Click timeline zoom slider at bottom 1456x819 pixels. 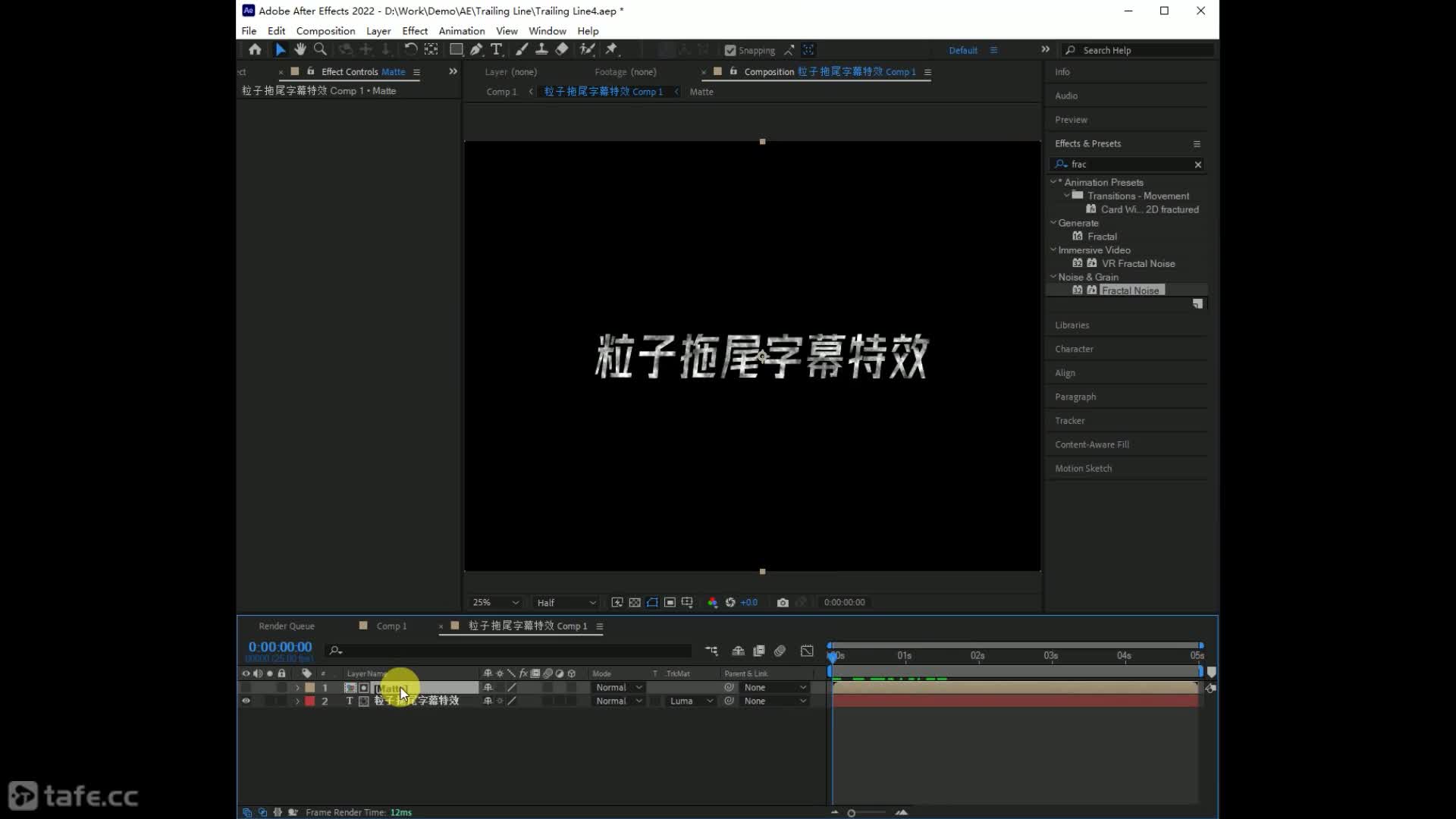tap(852, 813)
